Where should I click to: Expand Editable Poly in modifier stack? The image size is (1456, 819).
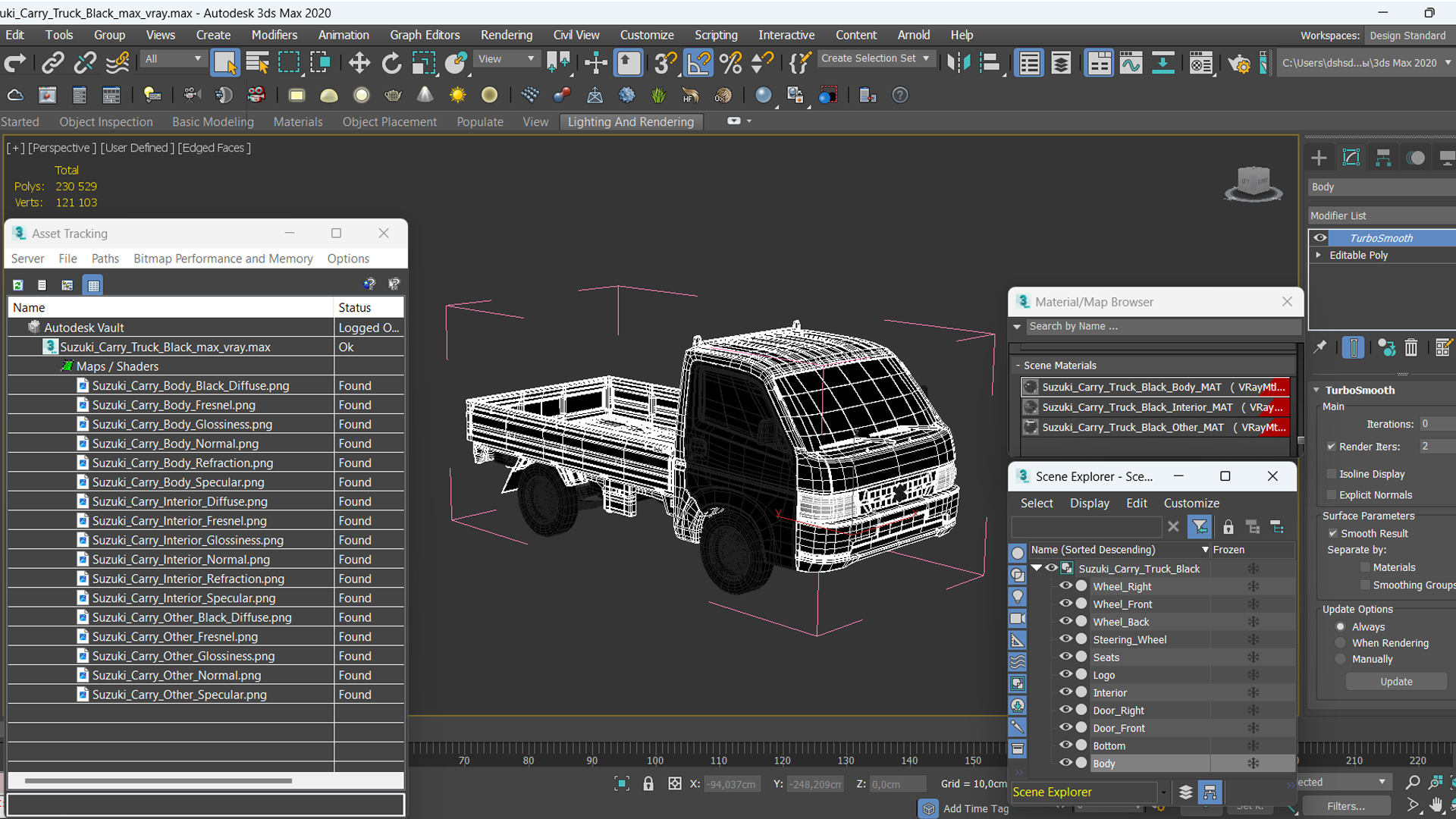coord(1319,256)
